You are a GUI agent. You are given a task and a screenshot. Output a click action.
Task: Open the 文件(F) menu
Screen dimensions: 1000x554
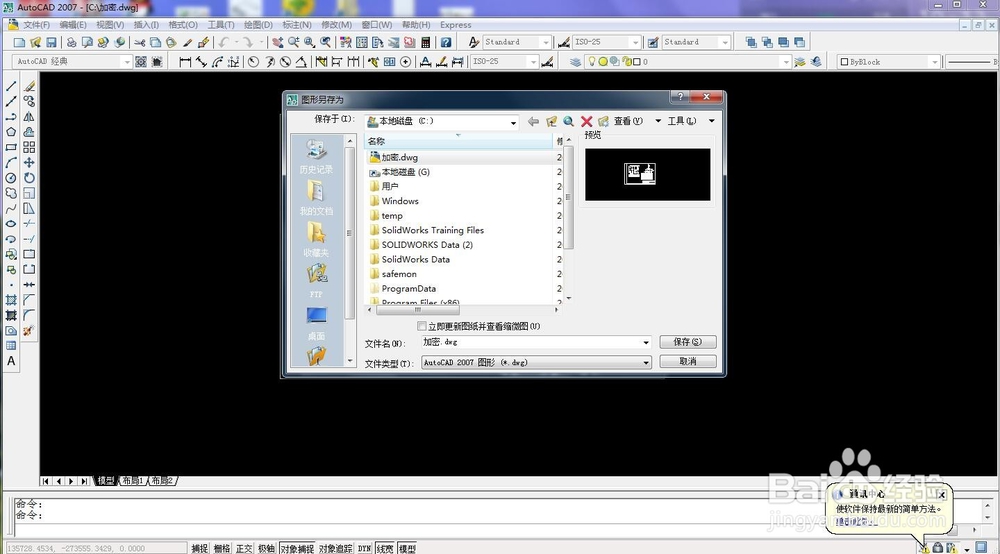click(36, 25)
